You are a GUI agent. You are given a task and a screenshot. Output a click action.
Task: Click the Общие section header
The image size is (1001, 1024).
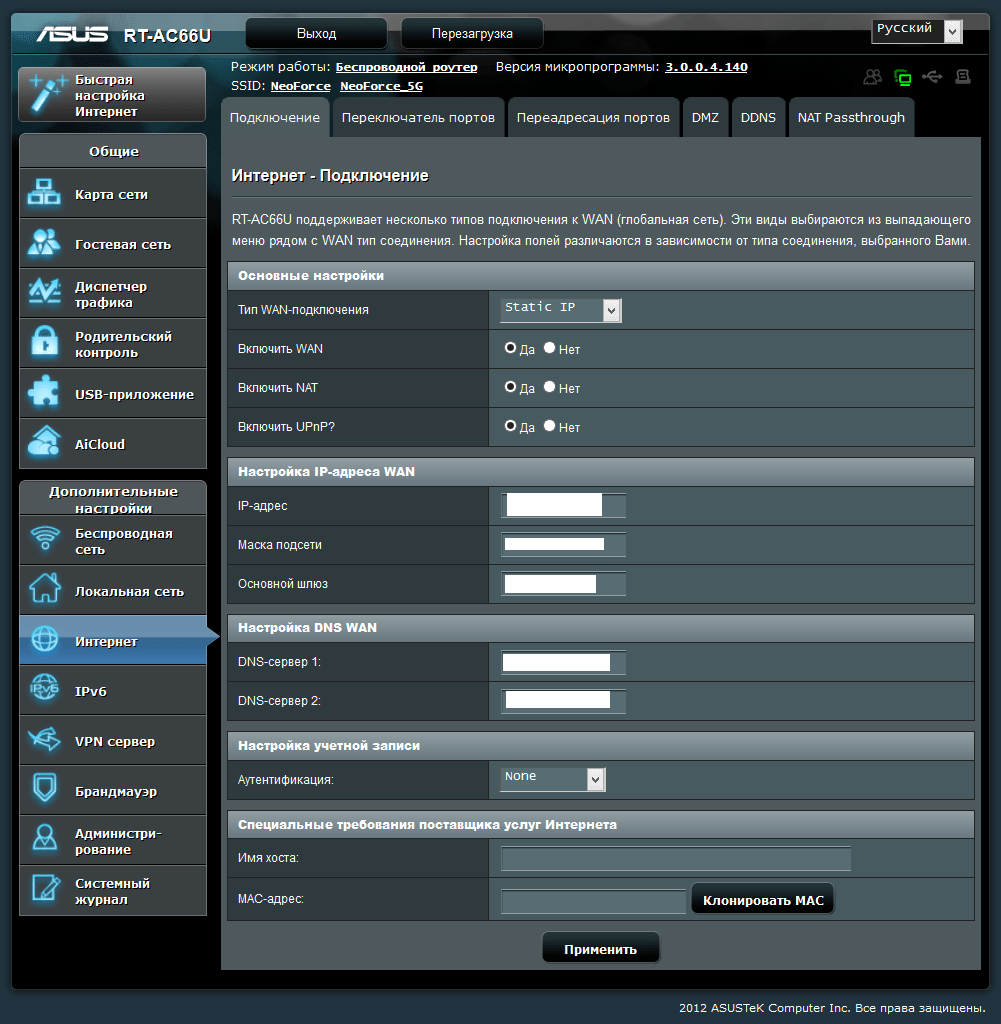click(x=113, y=151)
